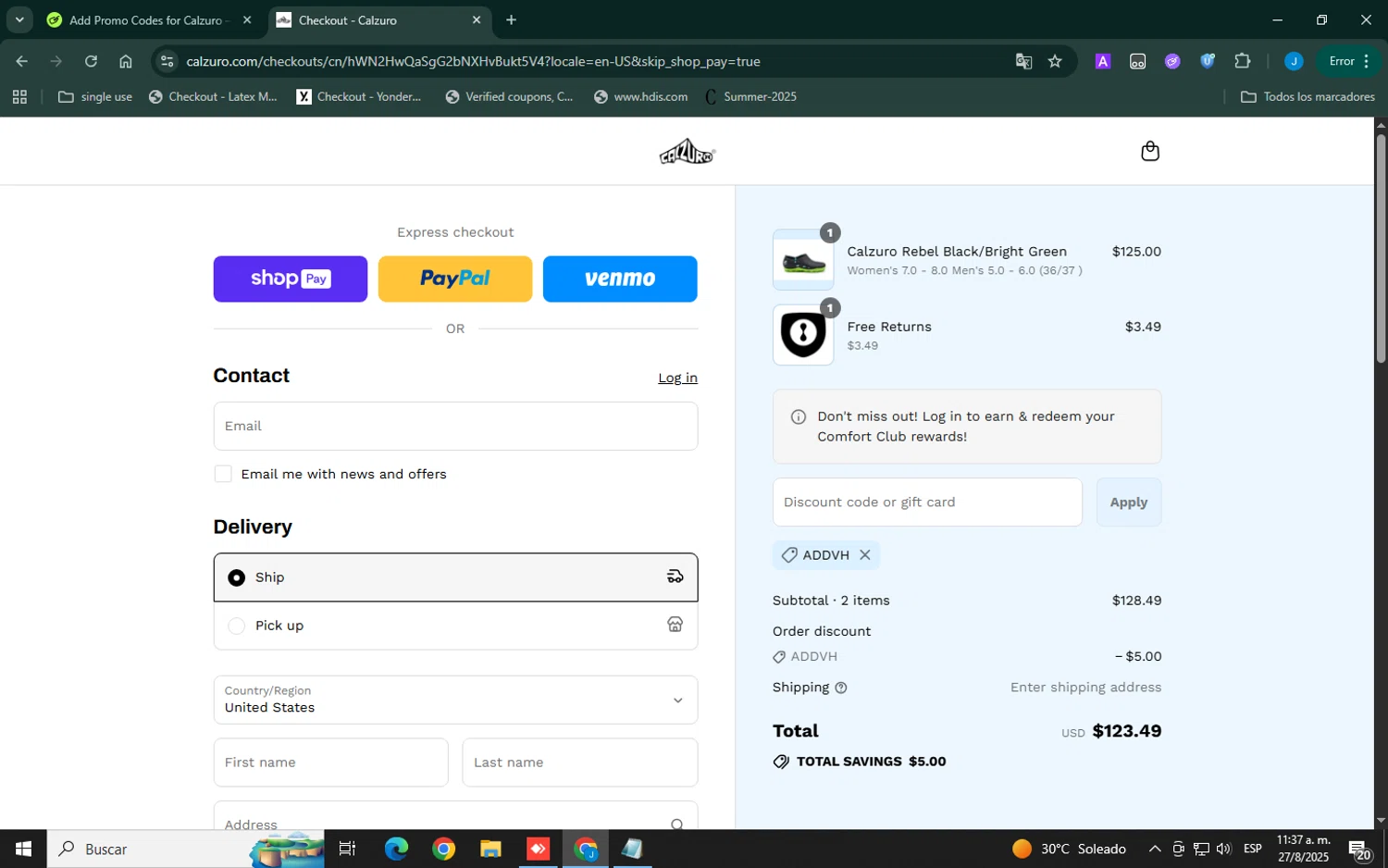Focus the Email input field
1388x868 pixels.
click(455, 426)
